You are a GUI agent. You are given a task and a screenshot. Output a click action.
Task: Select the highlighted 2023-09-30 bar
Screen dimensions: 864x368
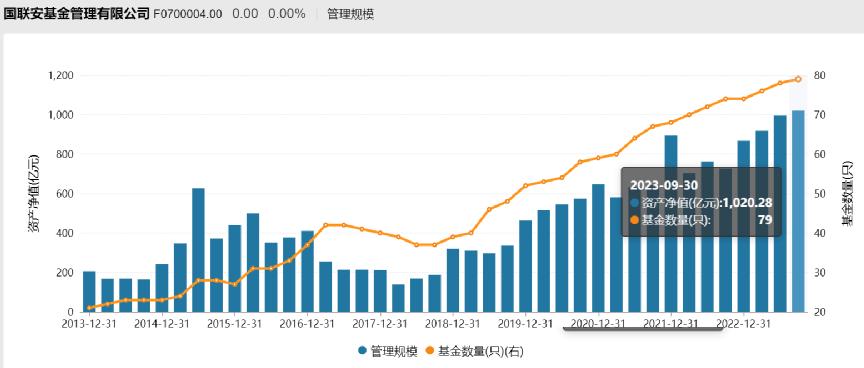[x=798, y=211]
